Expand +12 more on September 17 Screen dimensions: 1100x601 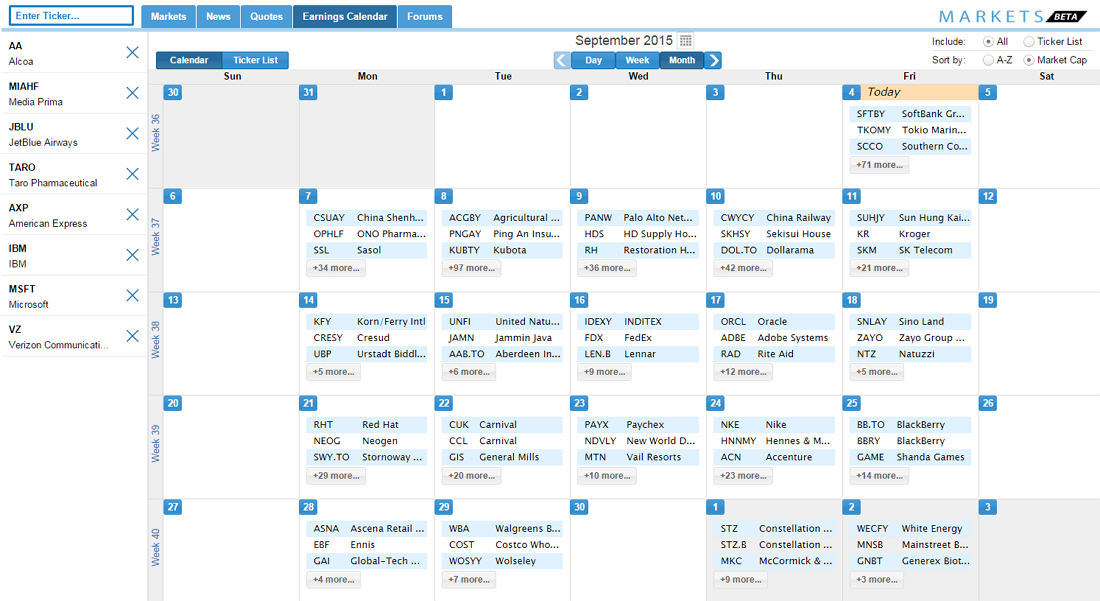click(743, 372)
